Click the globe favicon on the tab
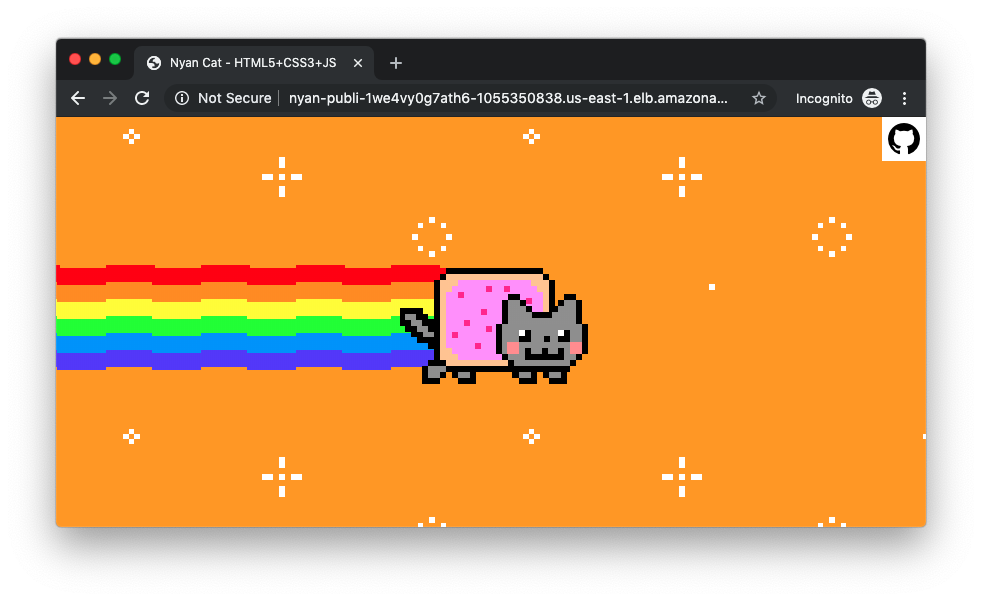982x601 pixels. pos(154,63)
